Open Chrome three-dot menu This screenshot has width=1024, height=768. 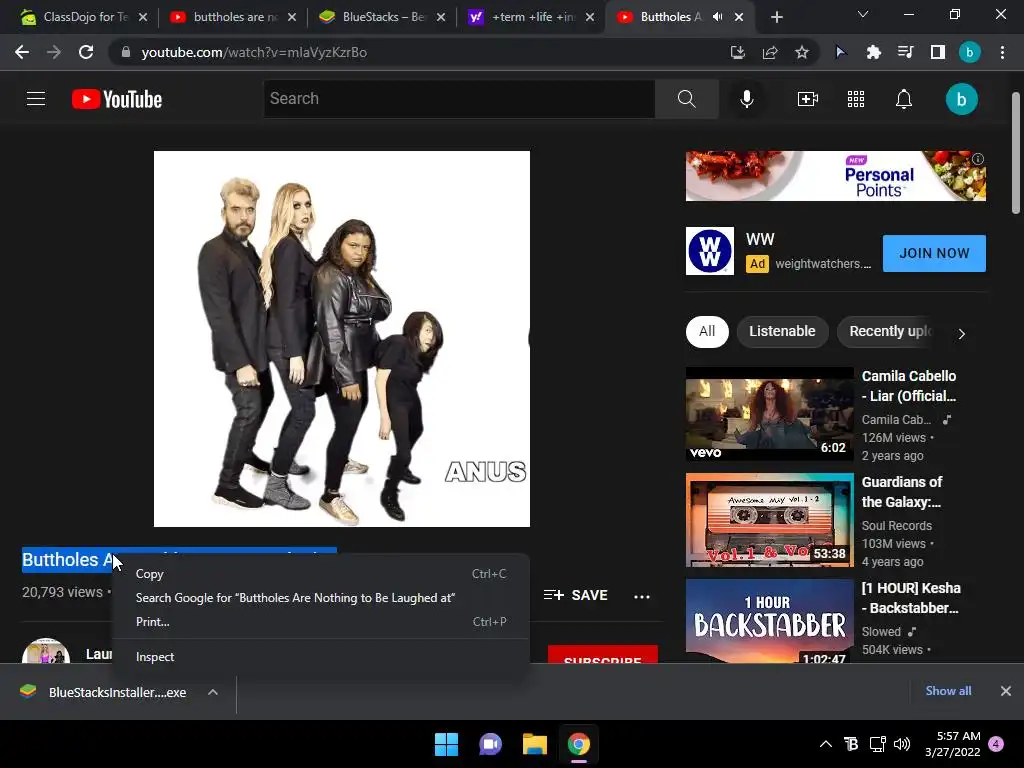1002,52
